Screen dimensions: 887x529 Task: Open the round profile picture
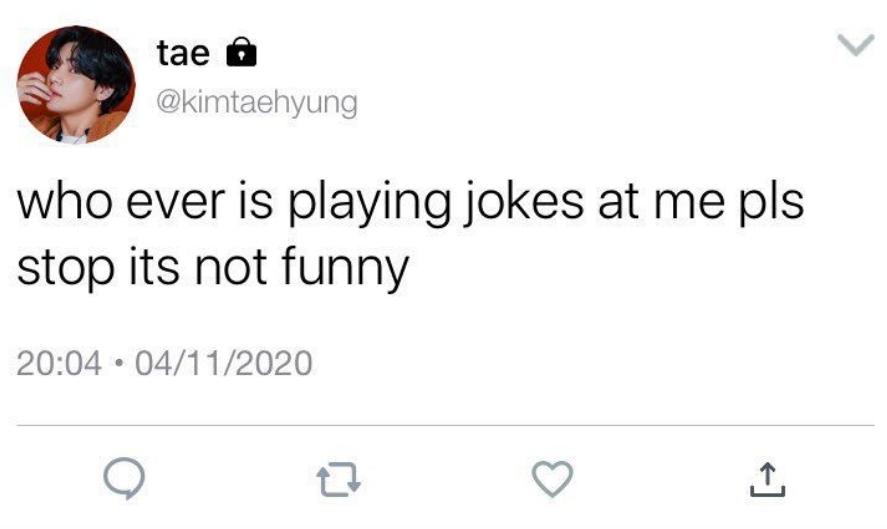point(74,84)
